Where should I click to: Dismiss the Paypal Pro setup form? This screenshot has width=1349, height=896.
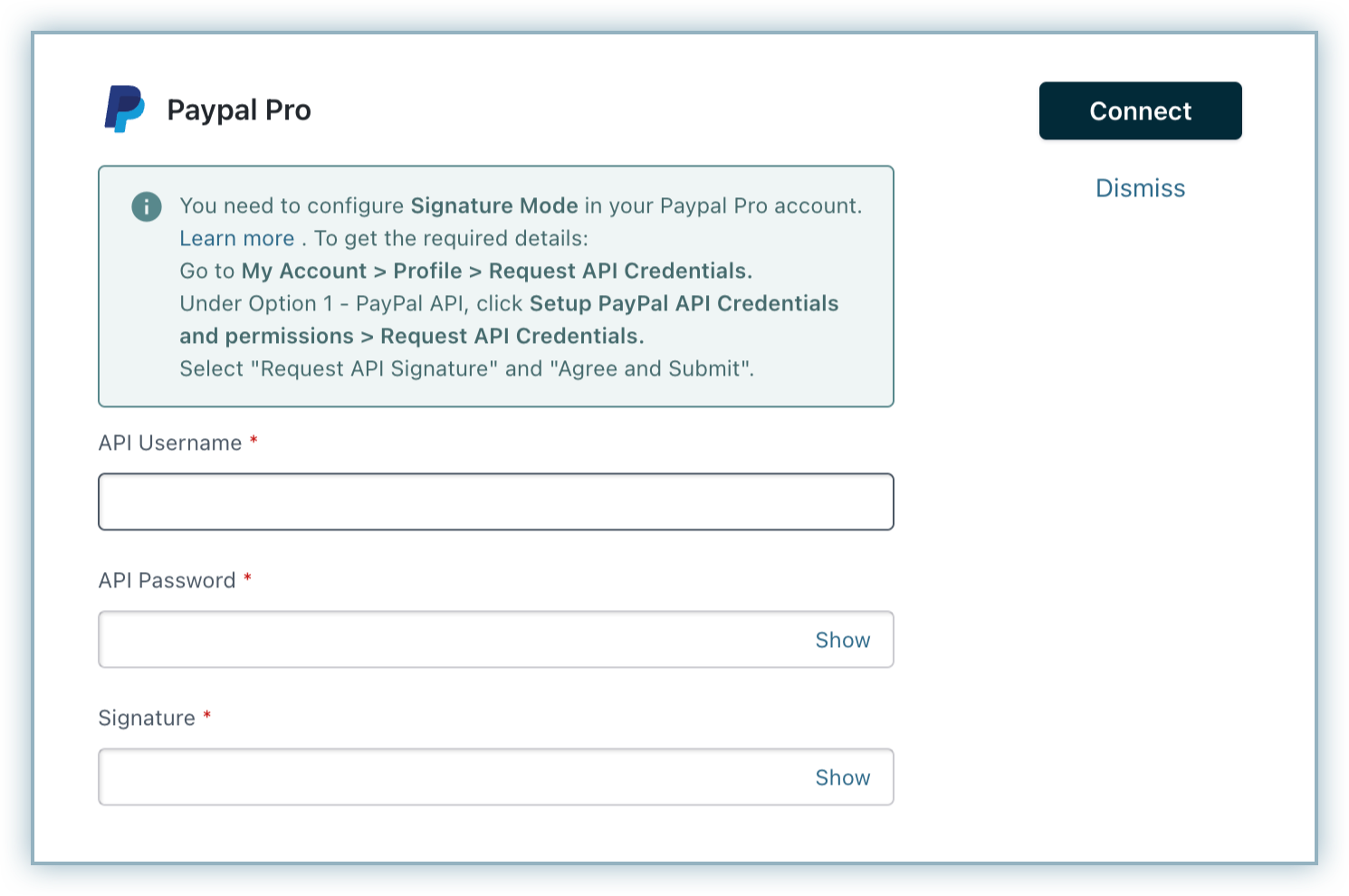coord(1140,188)
